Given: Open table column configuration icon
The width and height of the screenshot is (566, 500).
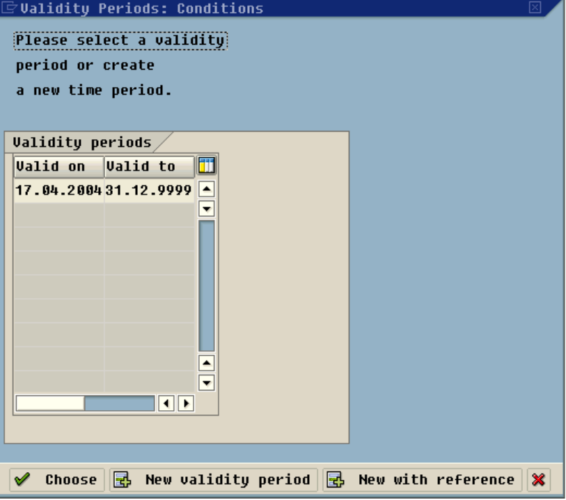Looking at the screenshot, I should click(207, 166).
